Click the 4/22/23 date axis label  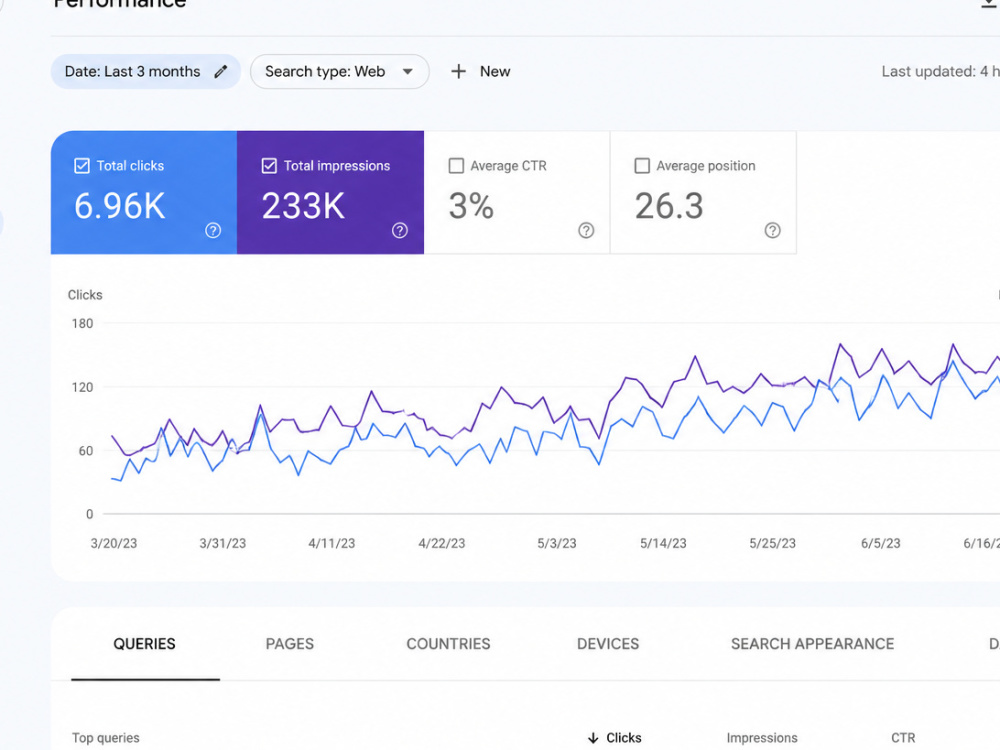click(x=441, y=543)
